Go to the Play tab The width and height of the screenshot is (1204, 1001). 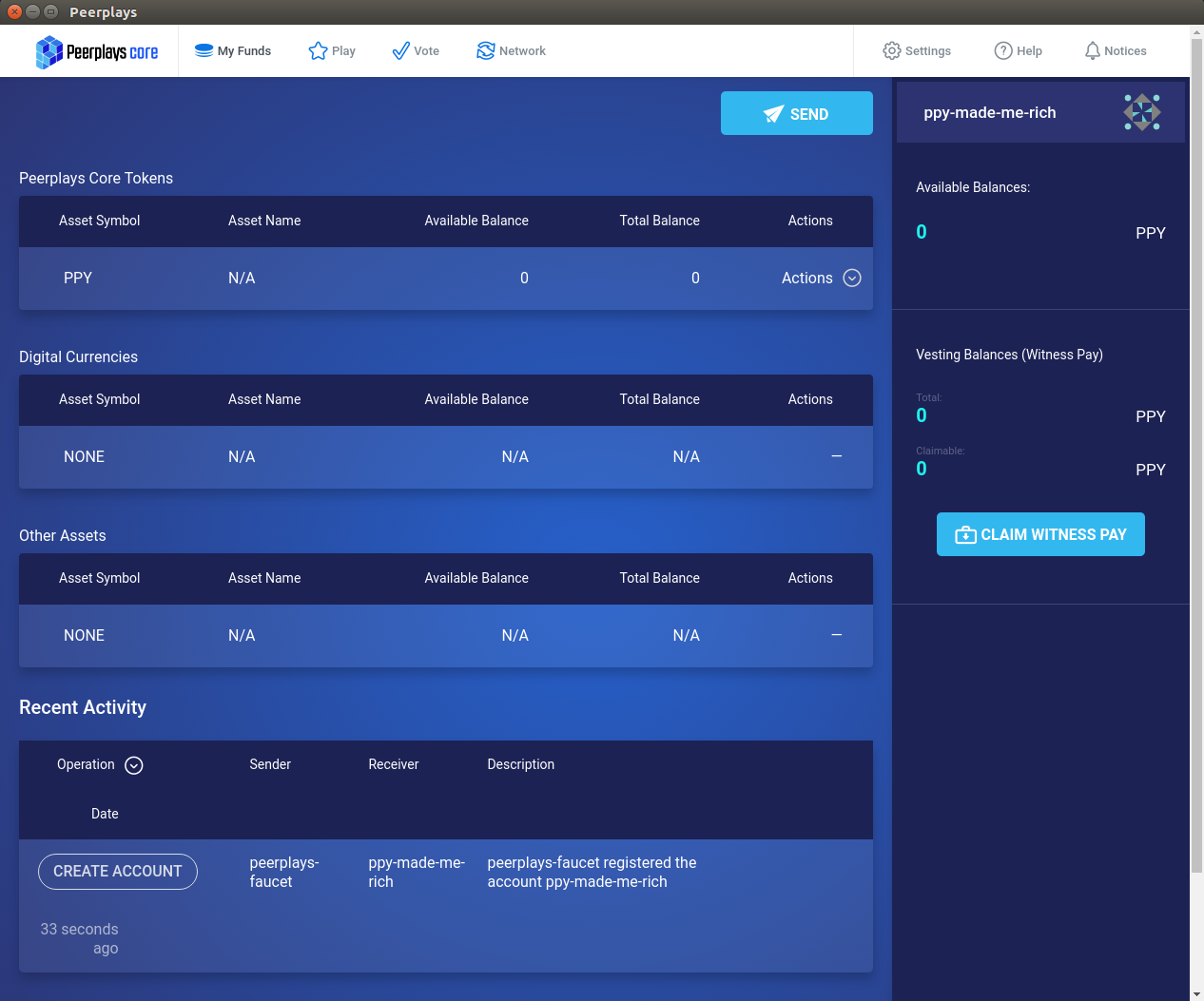pos(332,50)
